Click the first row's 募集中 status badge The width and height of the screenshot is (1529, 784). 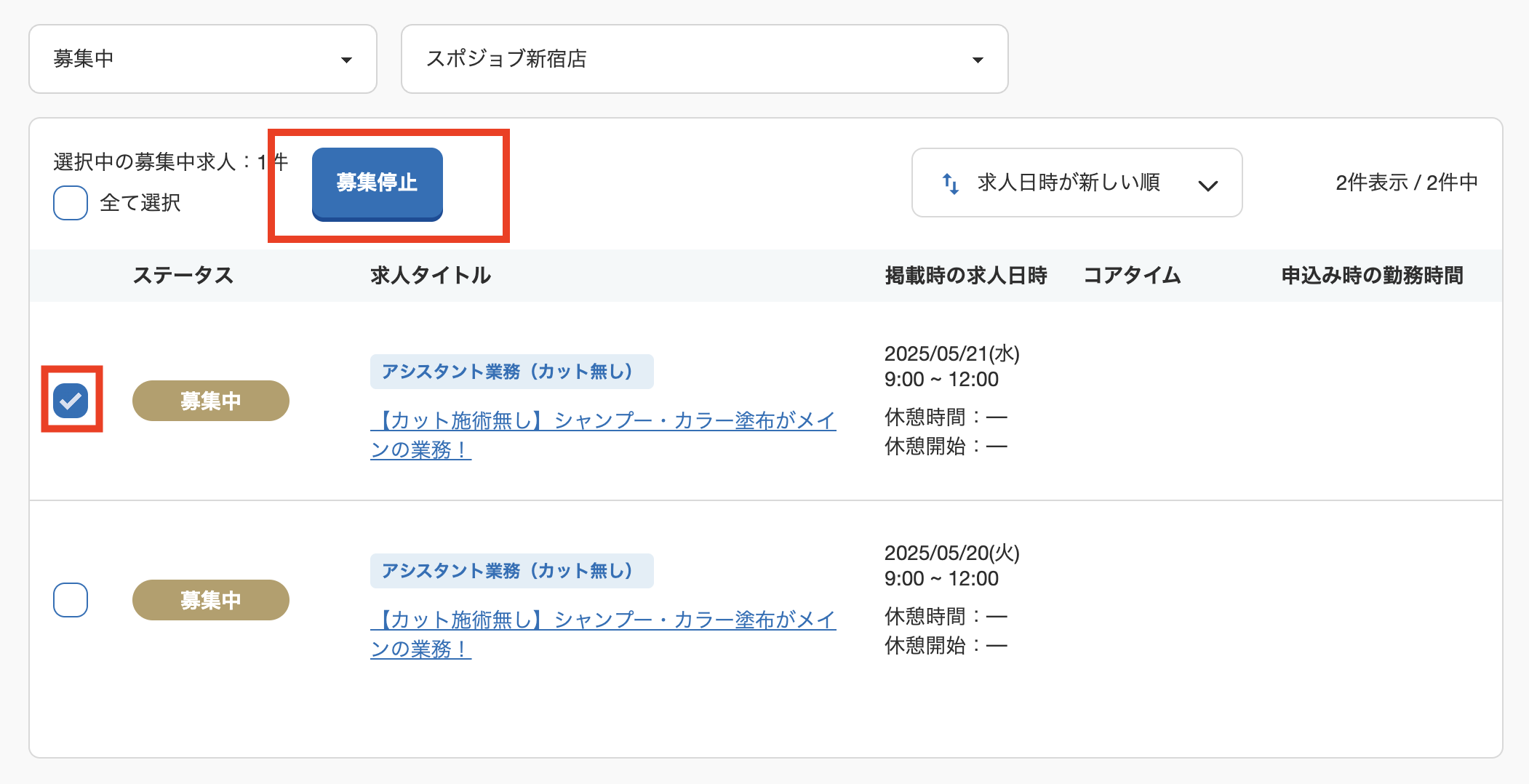209,399
